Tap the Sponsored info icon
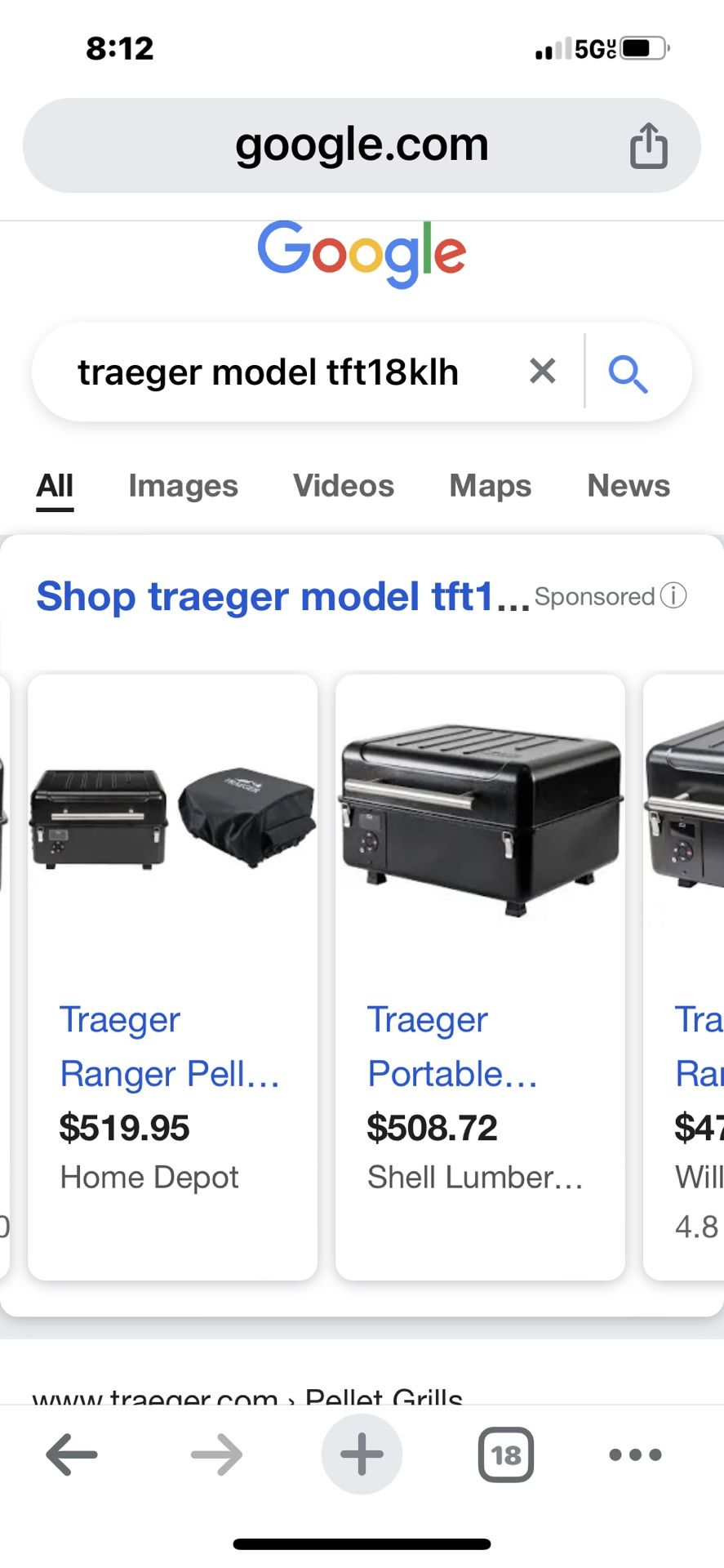724x1568 pixels. pyautogui.click(x=673, y=595)
